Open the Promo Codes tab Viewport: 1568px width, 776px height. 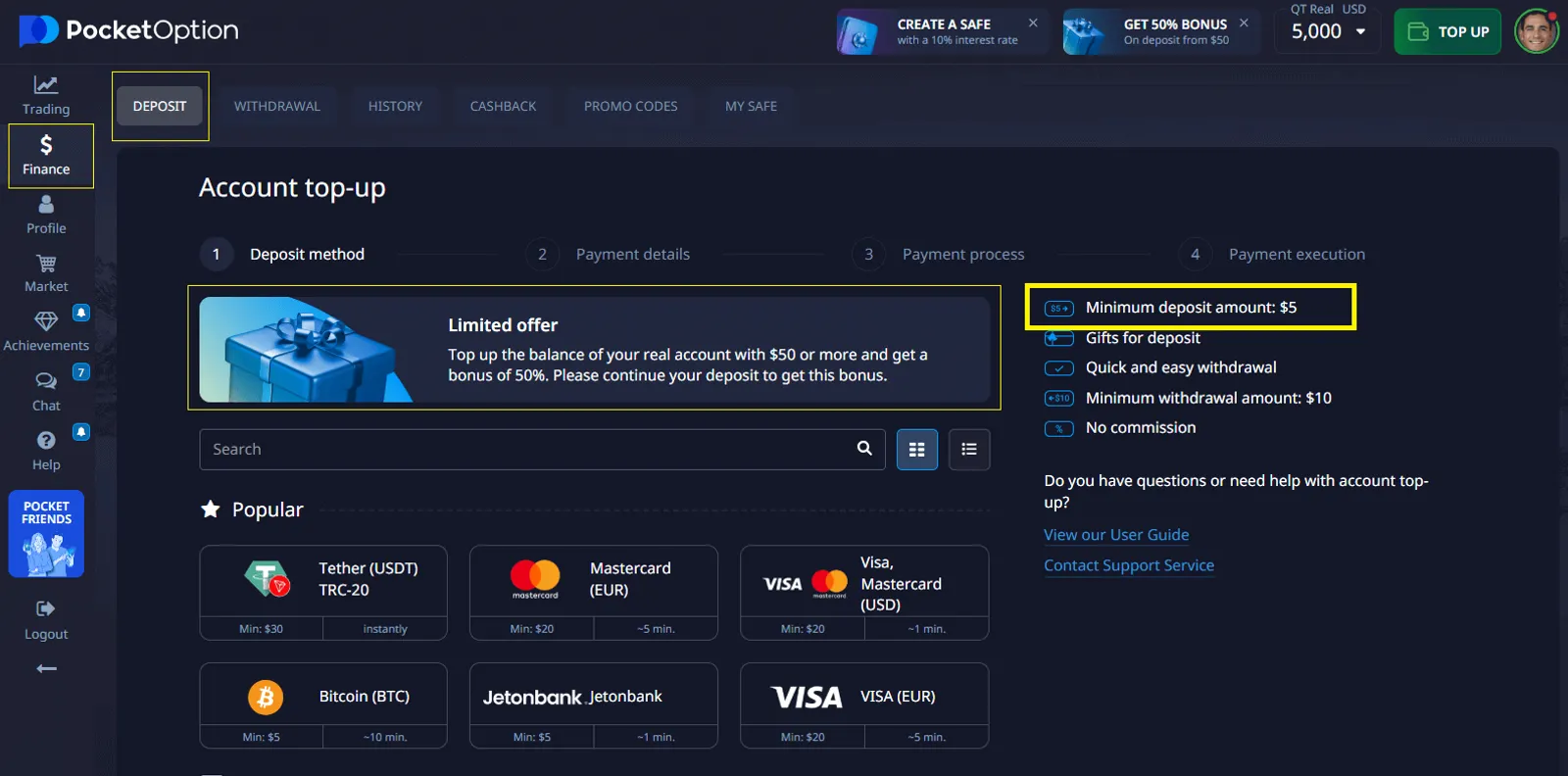coord(630,106)
